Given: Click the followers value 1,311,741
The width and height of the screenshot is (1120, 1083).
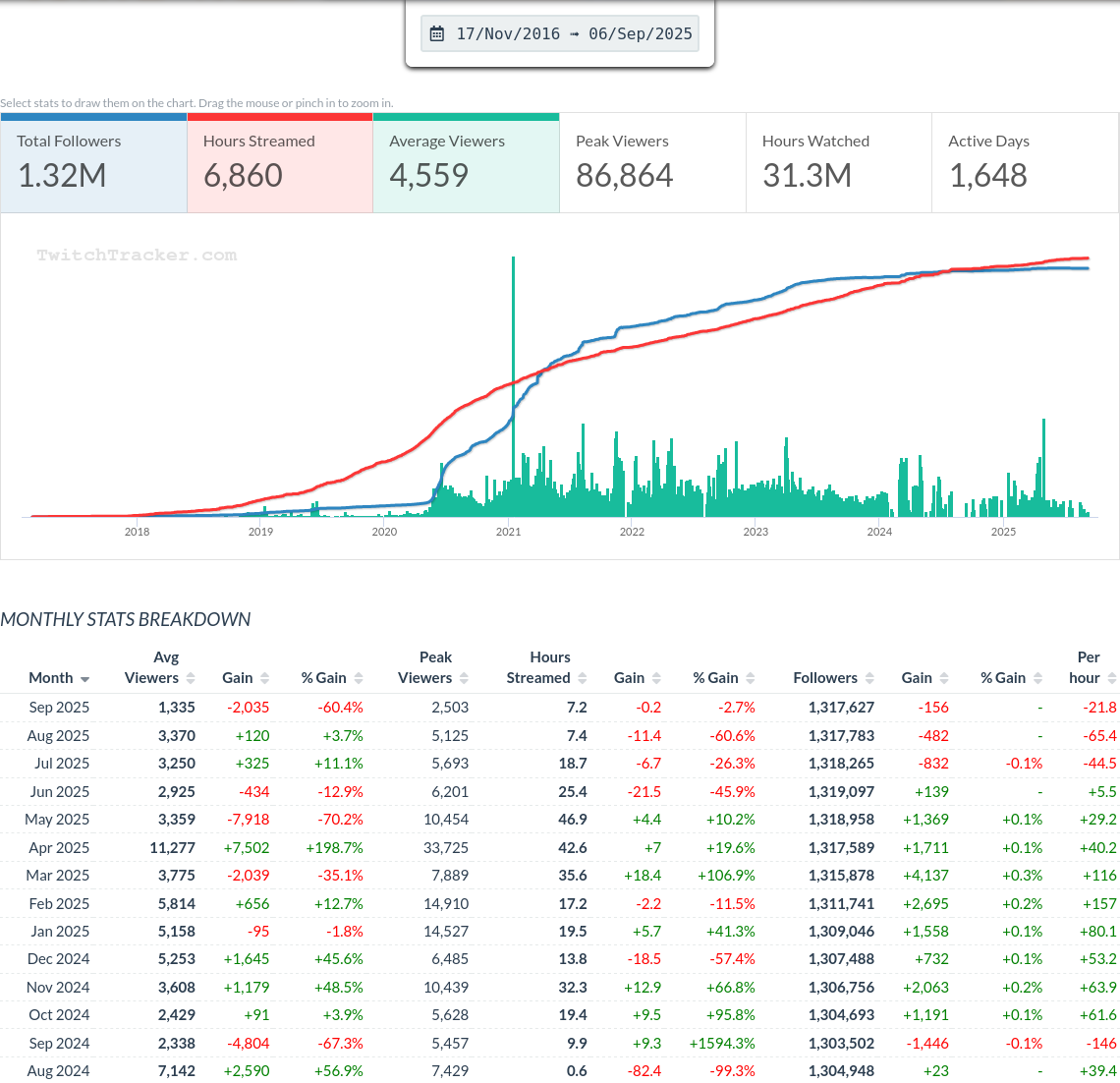Looking at the screenshot, I should [841, 904].
